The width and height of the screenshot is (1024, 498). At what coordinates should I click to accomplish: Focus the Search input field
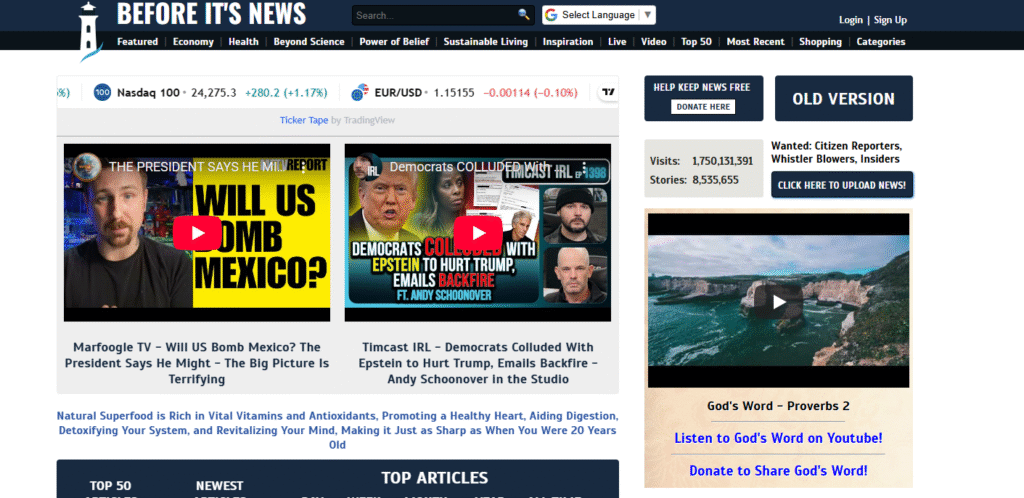[x=435, y=15]
